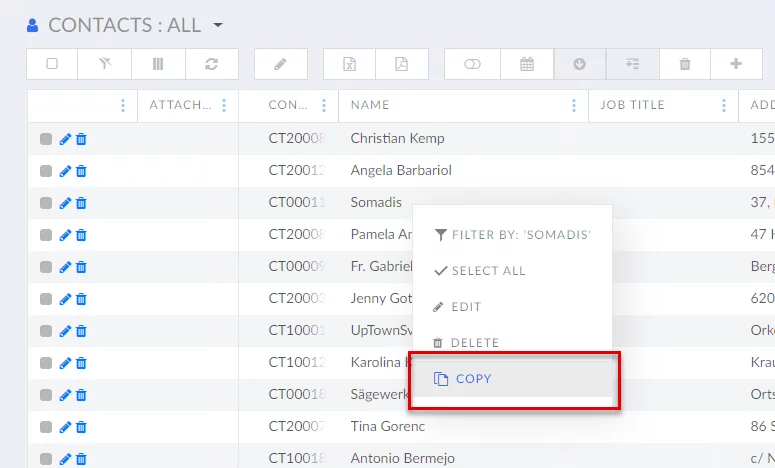Check the Christian Kemp row checkbox
This screenshot has width=775, height=468.
pyautogui.click(x=46, y=139)
